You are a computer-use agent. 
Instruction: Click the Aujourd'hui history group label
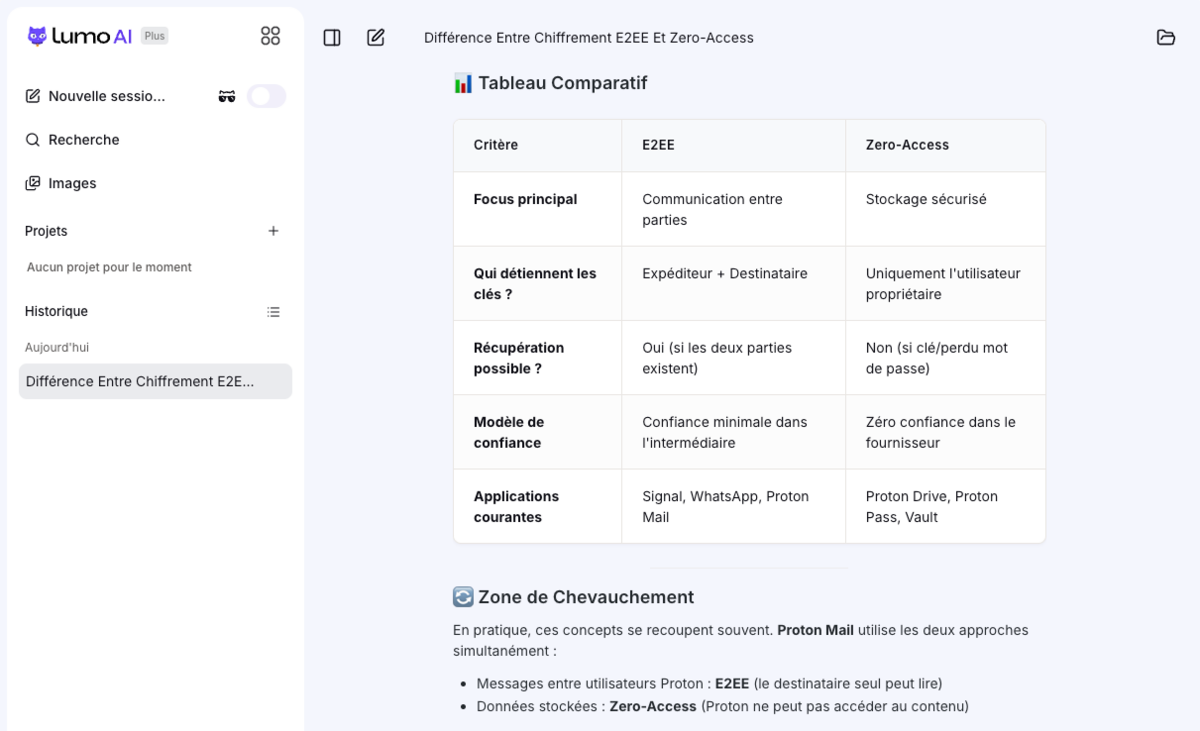57,347
